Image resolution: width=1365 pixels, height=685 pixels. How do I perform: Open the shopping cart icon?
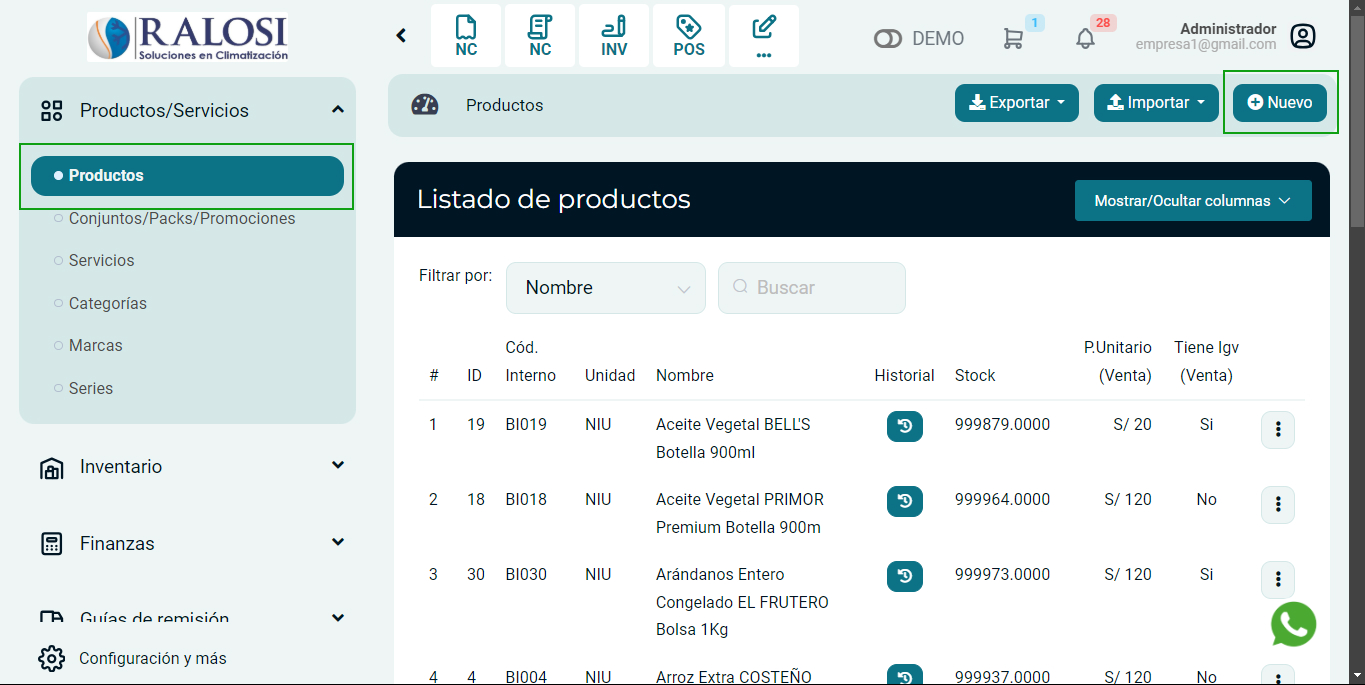(x=1013, y=38)
